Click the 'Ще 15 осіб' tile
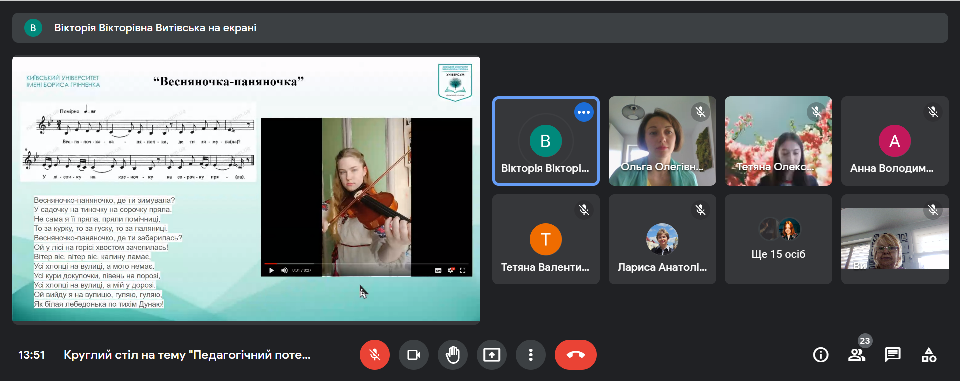 778,239
